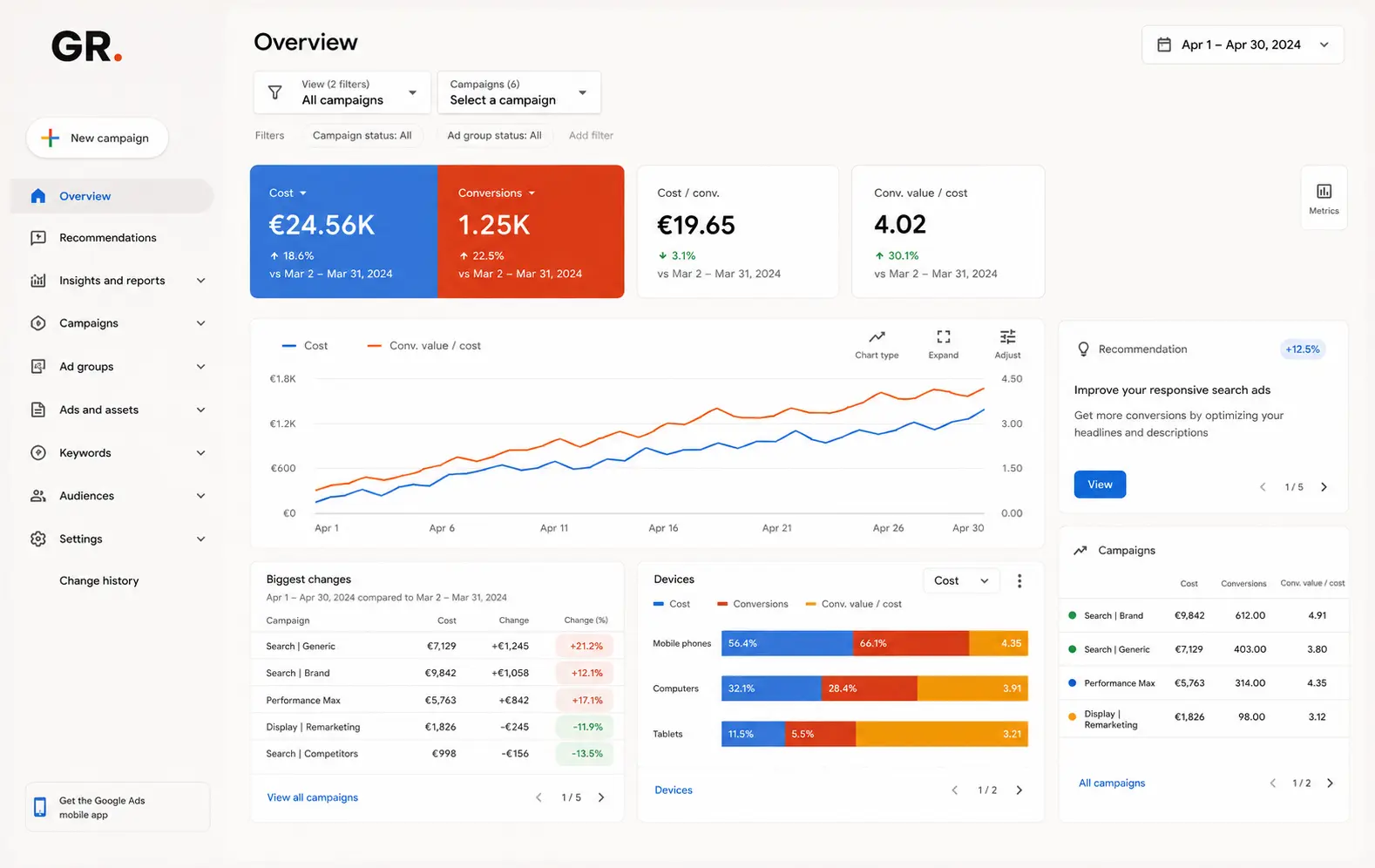Click the red Computers 28.4% bar segment

(869, 688)
